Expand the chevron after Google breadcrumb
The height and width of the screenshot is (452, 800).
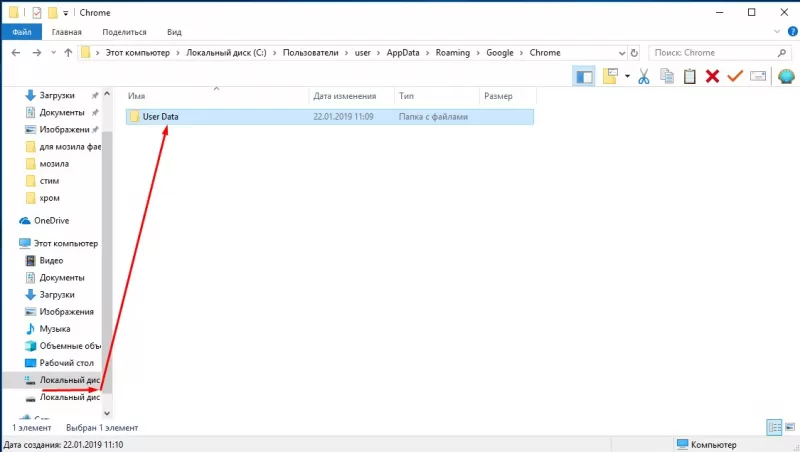click(521, 53)
